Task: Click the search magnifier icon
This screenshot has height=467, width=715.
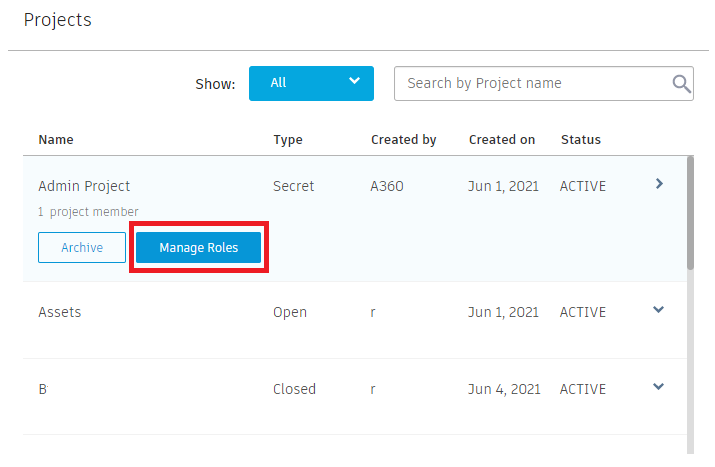Action: coord(681,84)
